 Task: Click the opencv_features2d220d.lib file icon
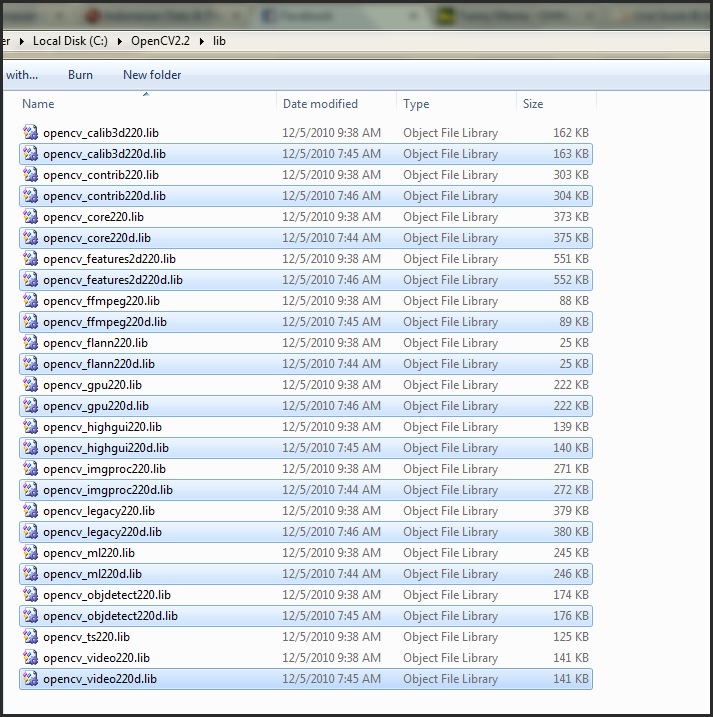point(31,280)
